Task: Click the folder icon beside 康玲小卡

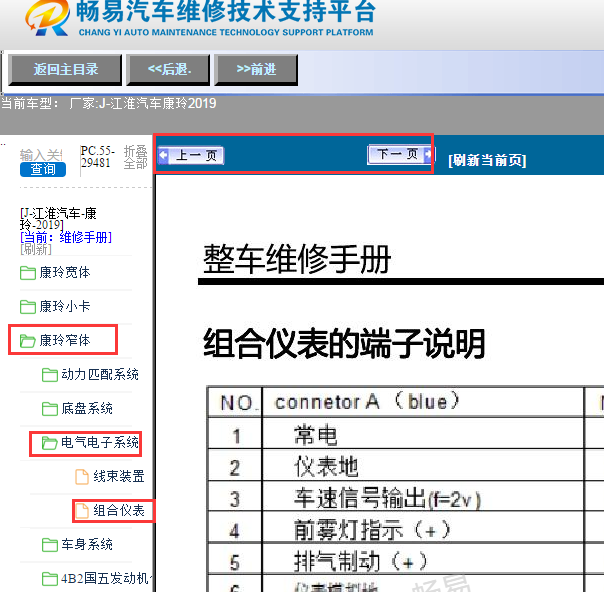Action: [x=28, y=307]
